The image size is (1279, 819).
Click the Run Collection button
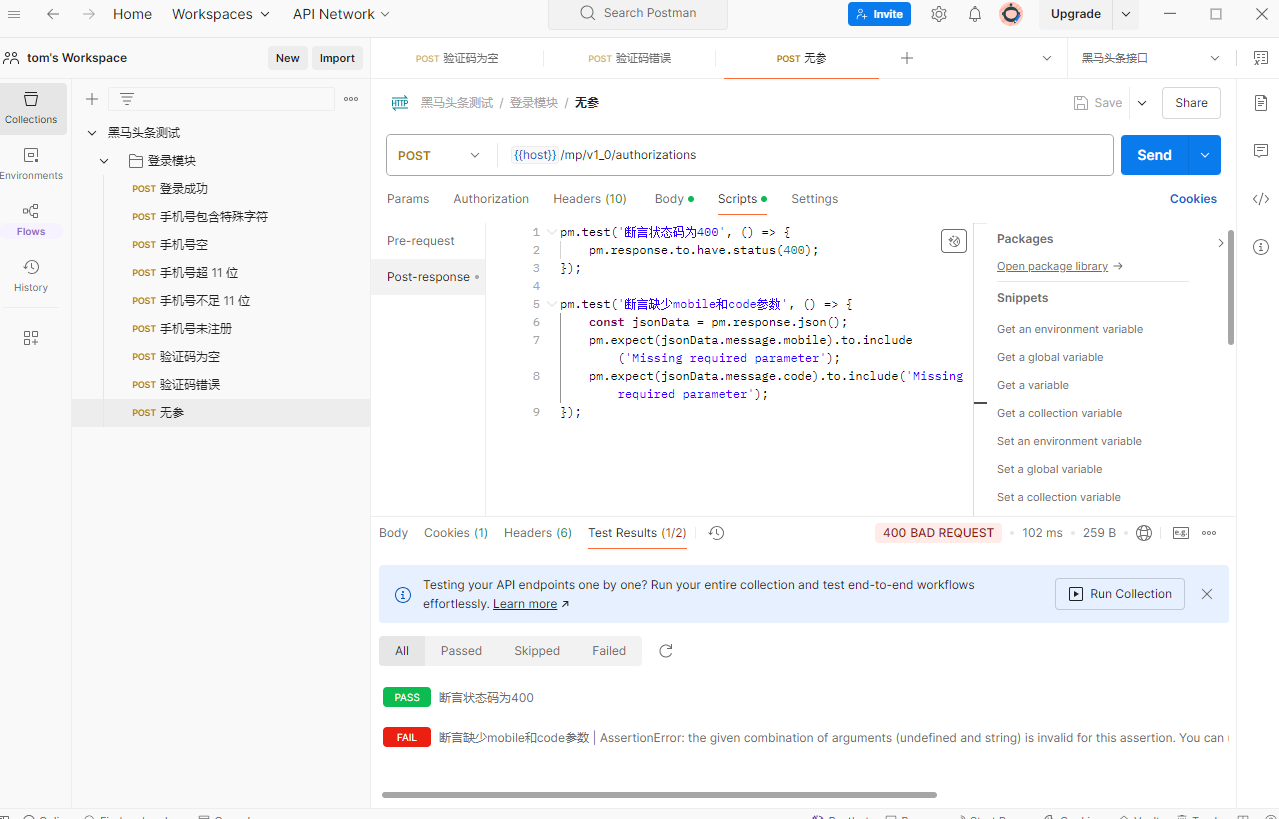1120,594
